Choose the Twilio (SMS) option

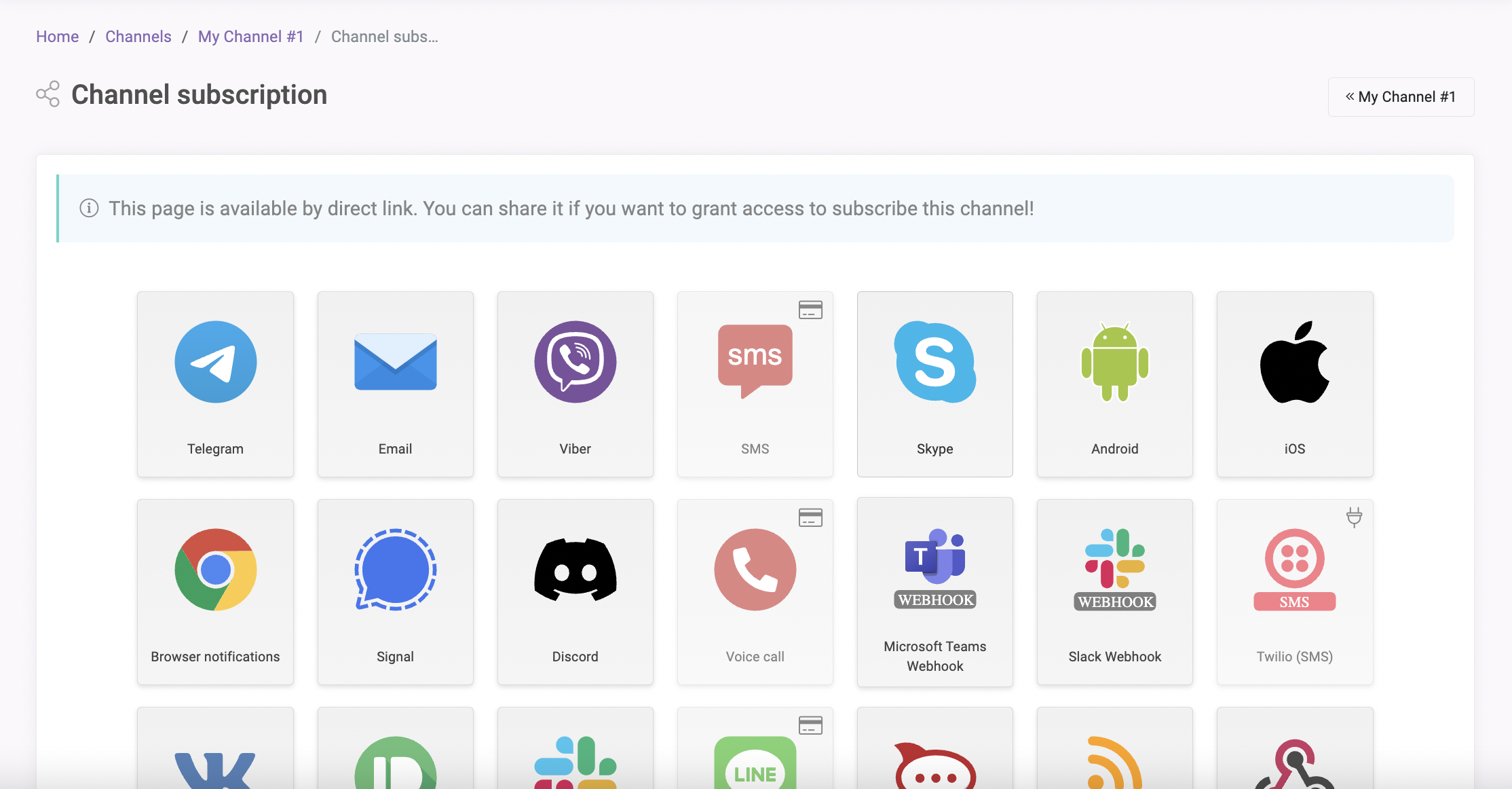click(x=1294, y=592)
